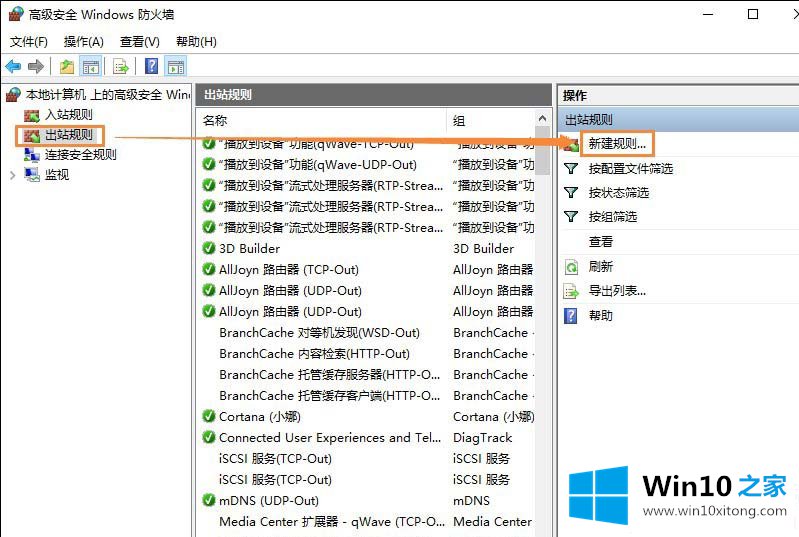Click the rules list scroll up arrow
The image size is (799, 537).
(543, 118)
